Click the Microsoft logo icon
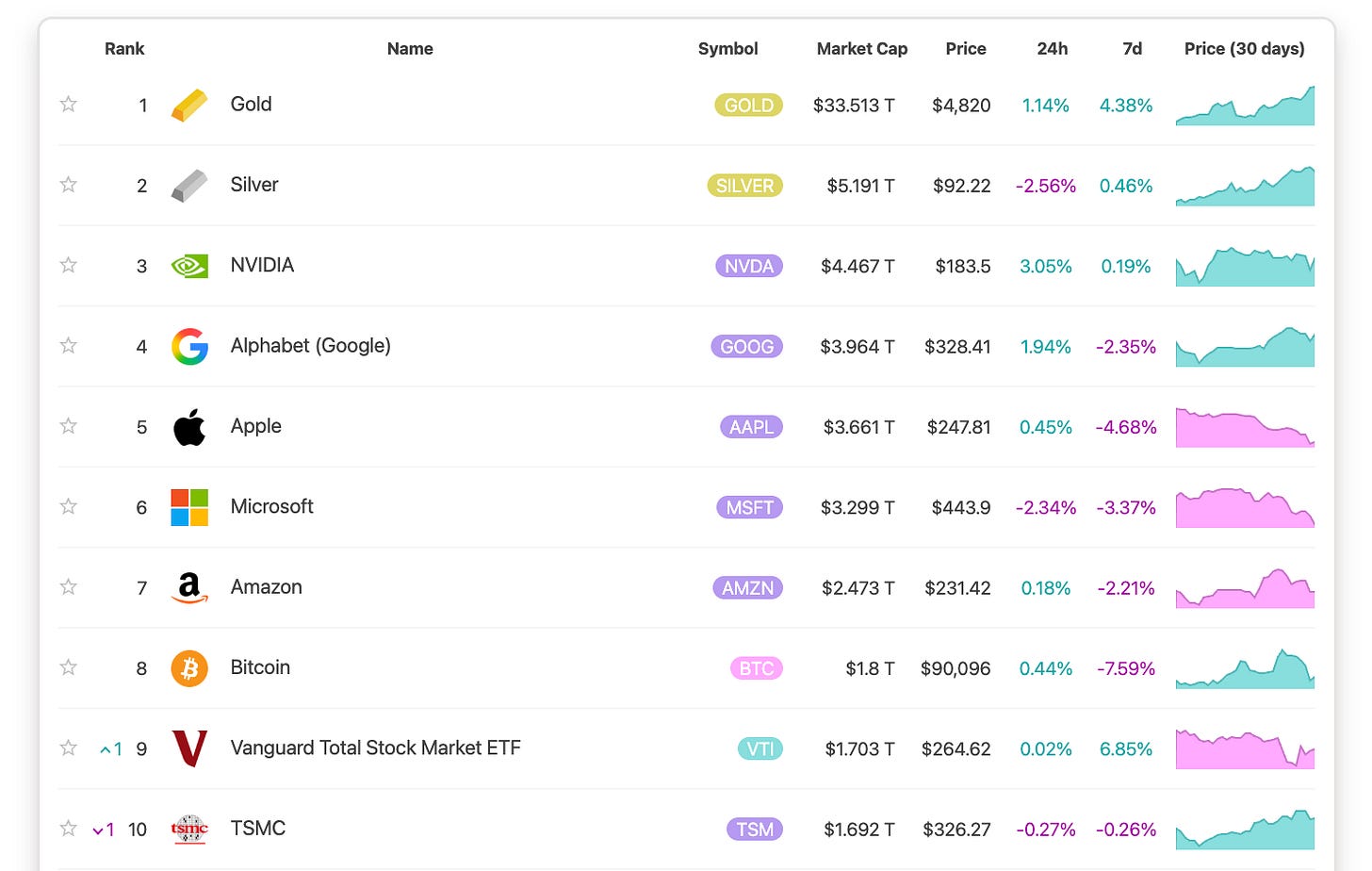 (x=189, y=507)
